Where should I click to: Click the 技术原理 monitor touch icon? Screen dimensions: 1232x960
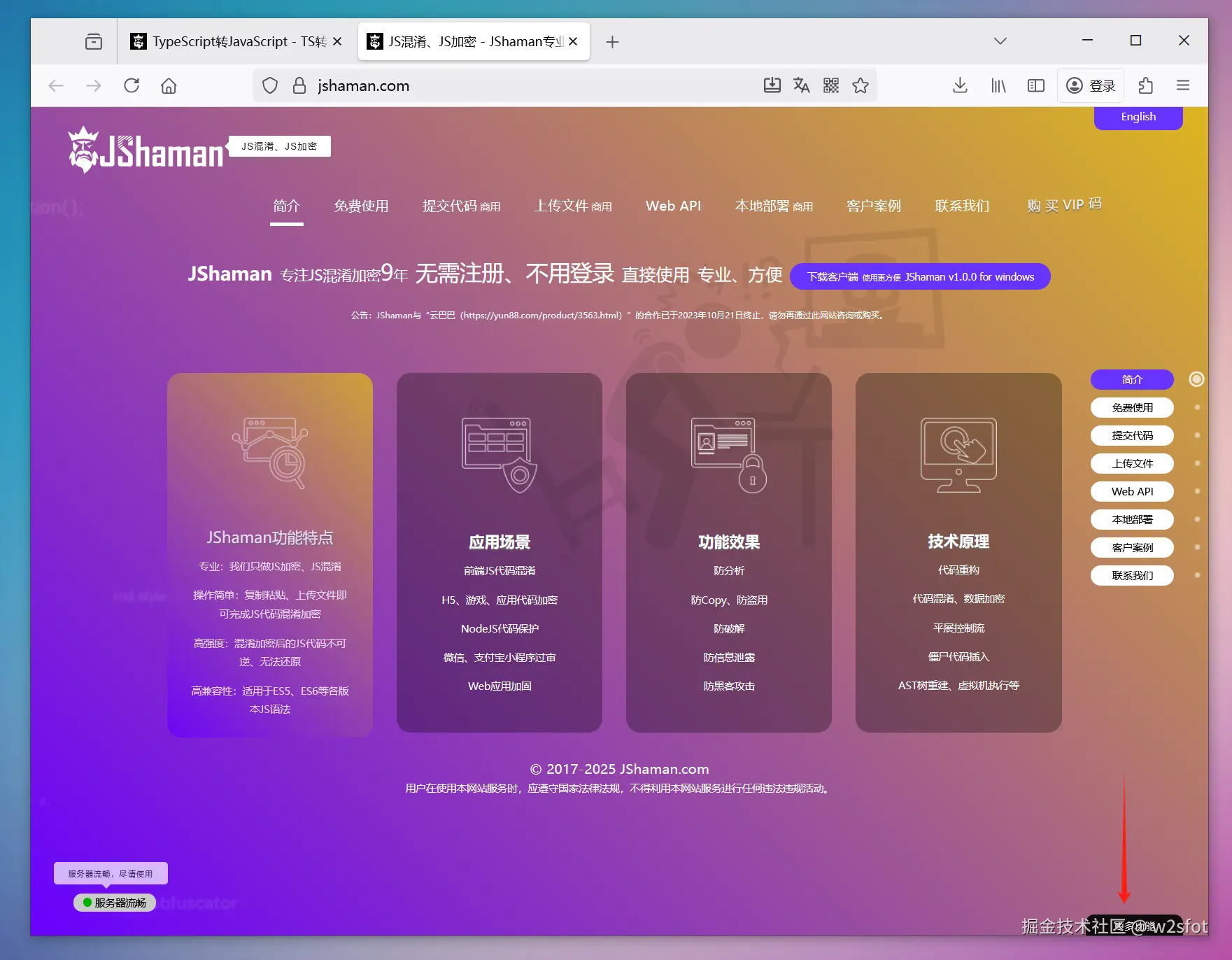(958, 455)
